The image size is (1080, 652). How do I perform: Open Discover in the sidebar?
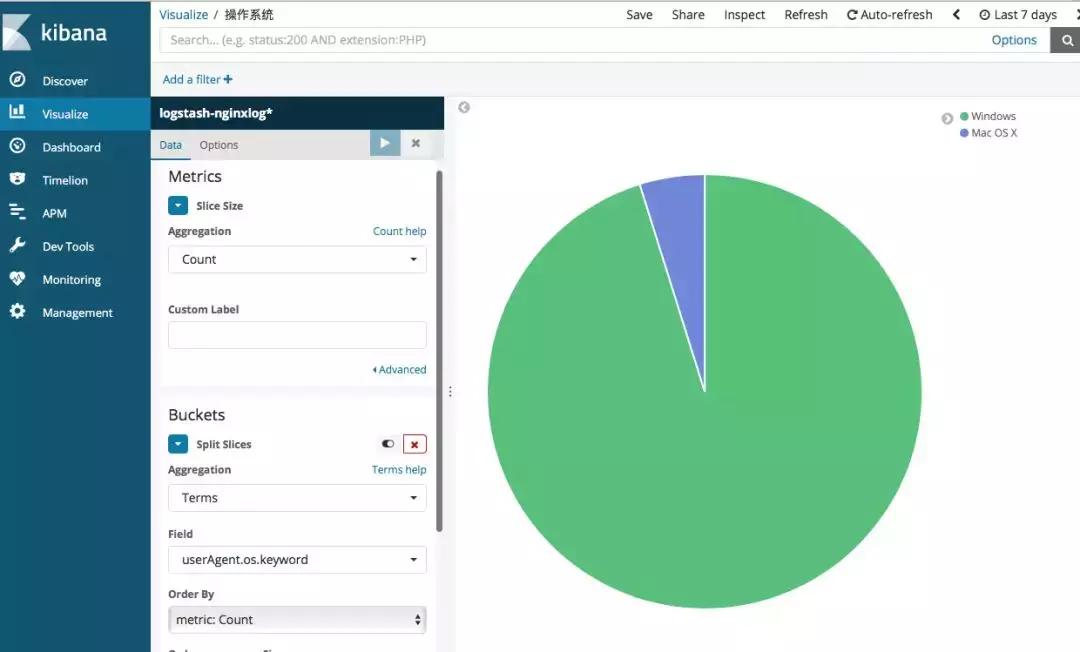pyautogui.click(x=64, y=80)
